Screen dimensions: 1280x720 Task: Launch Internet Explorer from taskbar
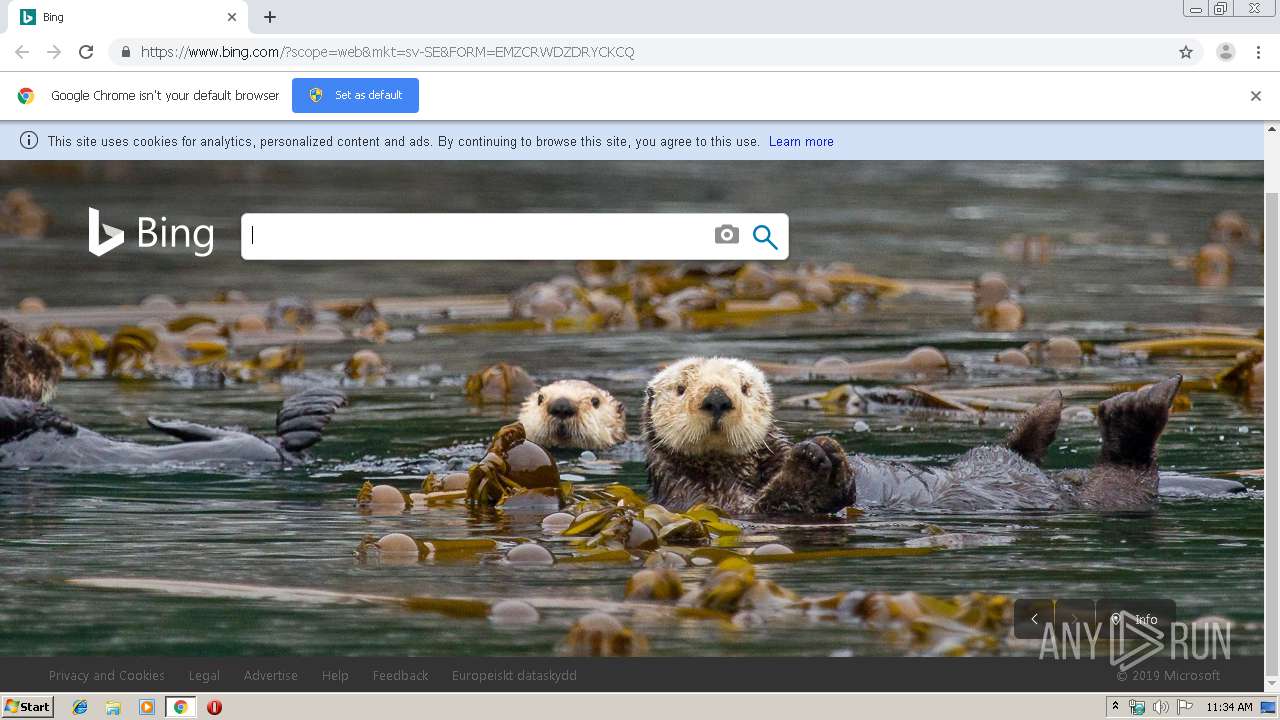click(80, 707)
